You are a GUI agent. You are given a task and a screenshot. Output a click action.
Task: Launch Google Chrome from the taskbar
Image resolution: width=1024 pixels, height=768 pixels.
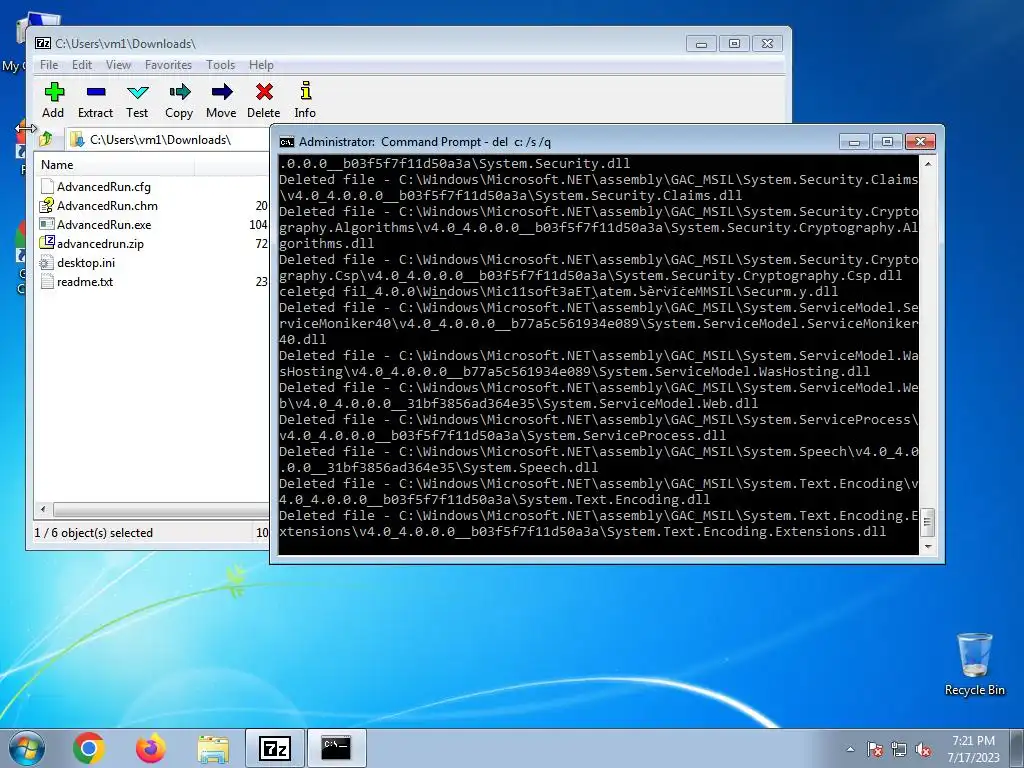[89, 748]
